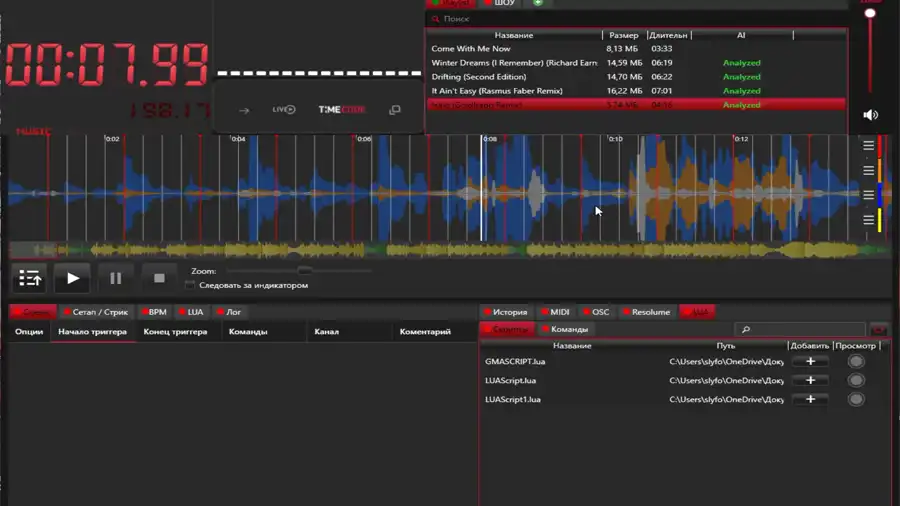Screen dimensions: 900x506
Task: Open the BPM tab
Action: coord(154,312)
